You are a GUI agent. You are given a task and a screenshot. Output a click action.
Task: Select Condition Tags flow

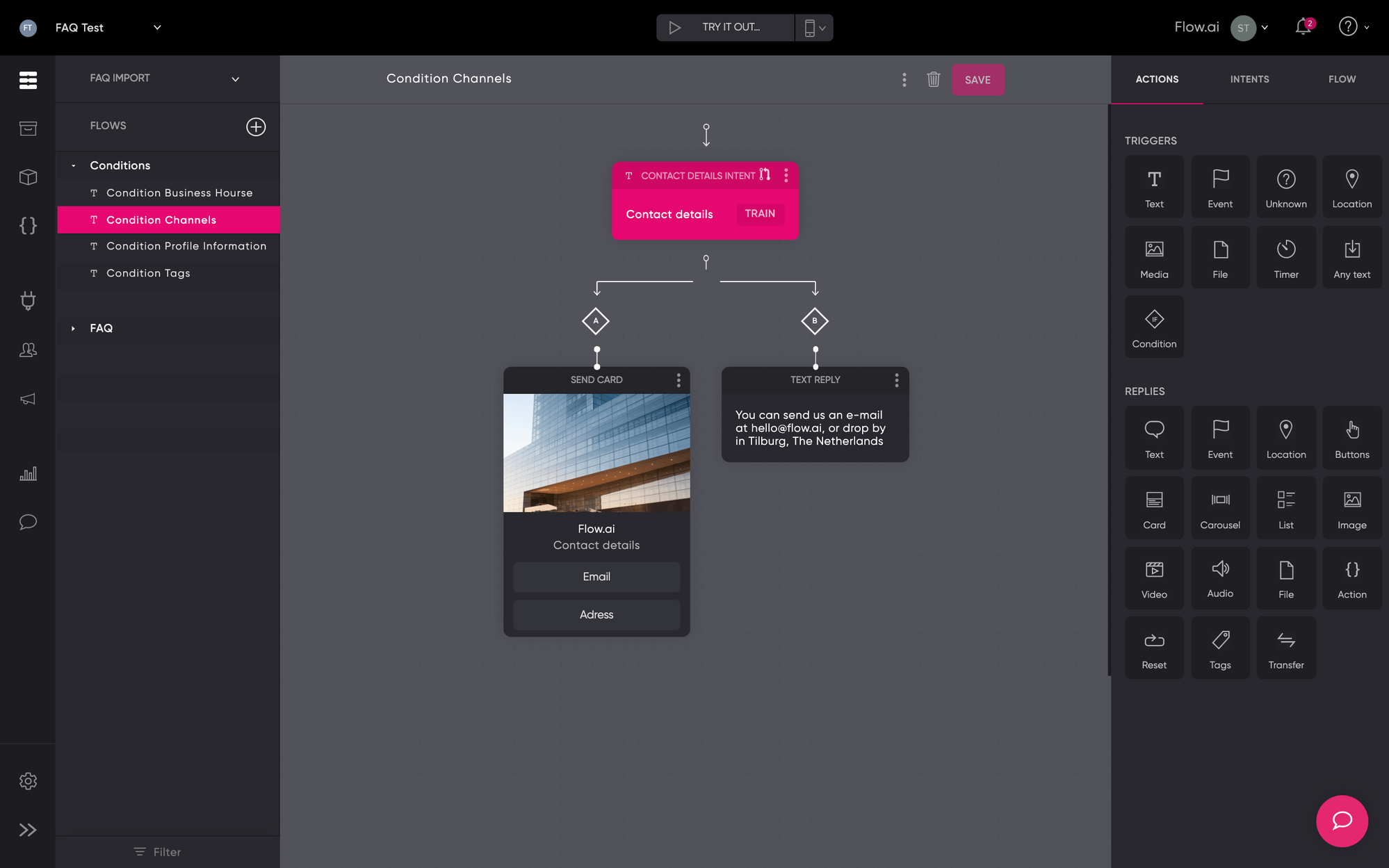click(148, 273)
